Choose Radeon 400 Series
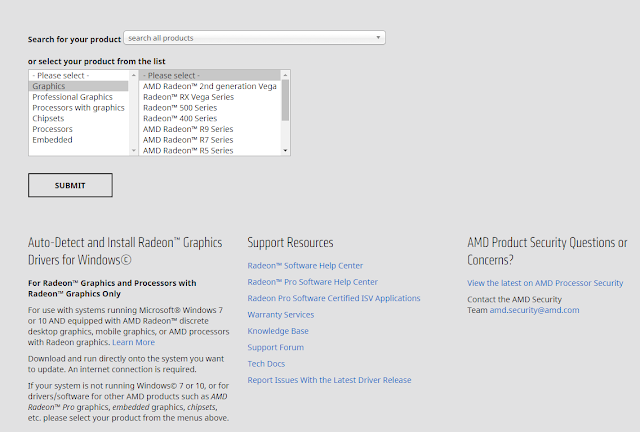This screenshot has width=640, height=432. (x=210, y=118)
